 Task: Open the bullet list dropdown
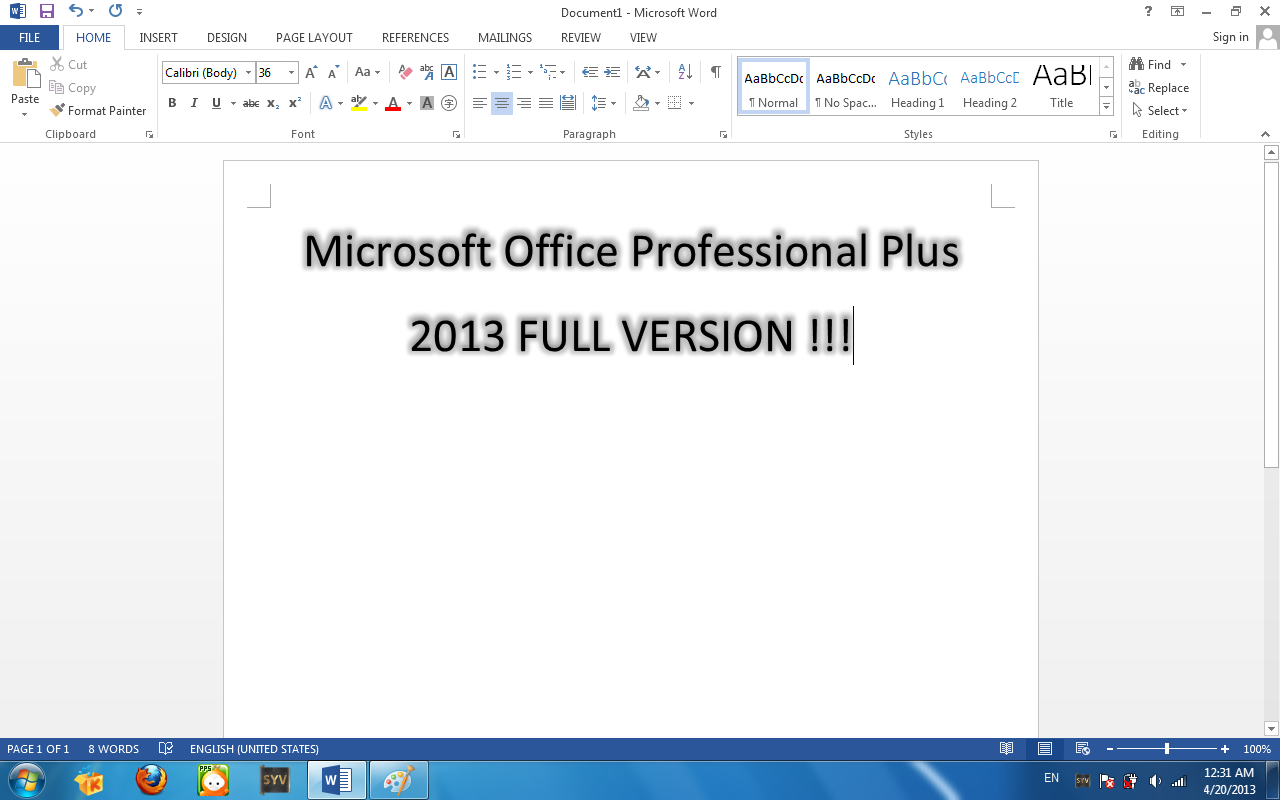tap(496, 73)
